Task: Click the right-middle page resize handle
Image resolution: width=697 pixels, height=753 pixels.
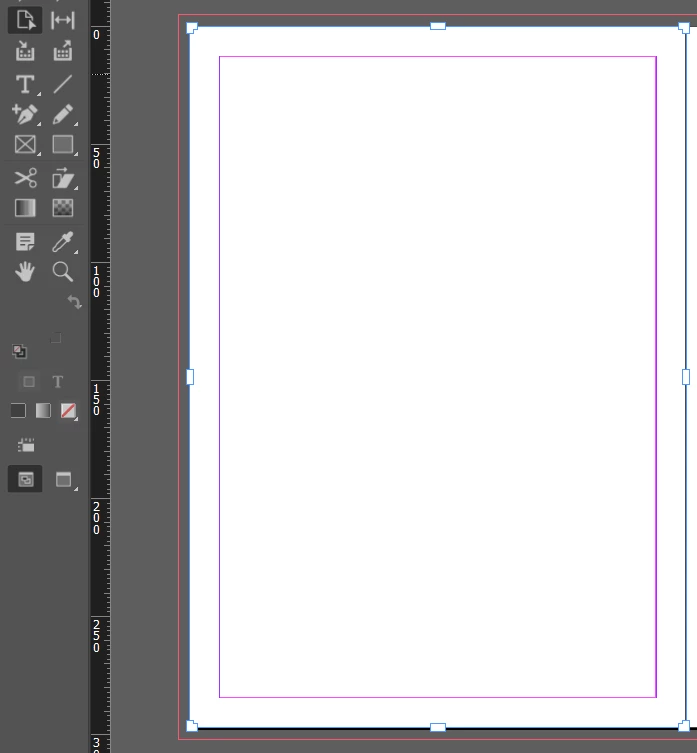Action: pyautogui.click(x=686, y=377)
